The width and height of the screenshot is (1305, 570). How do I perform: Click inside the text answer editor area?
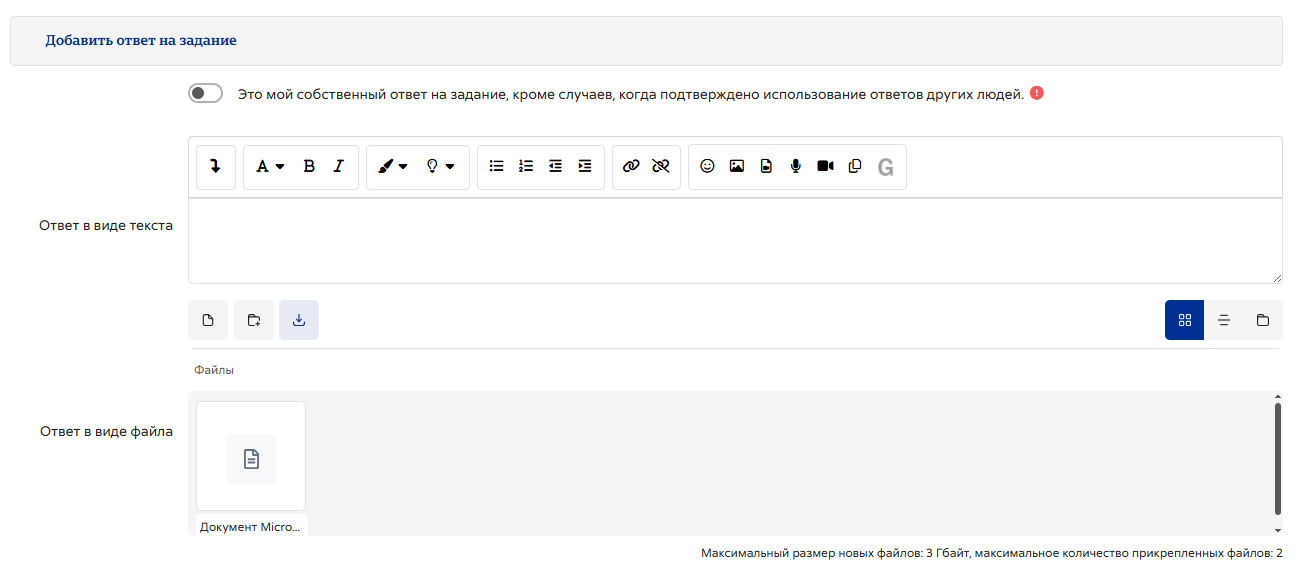click(735, 241)
